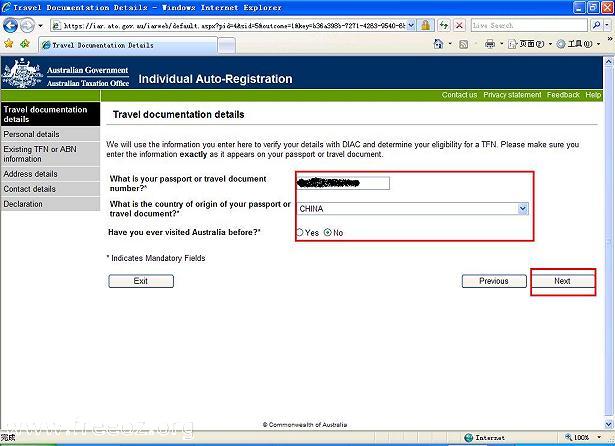Select Travel documentation details in sidebar
Screen dimensions: 615x446
point(50,114)
